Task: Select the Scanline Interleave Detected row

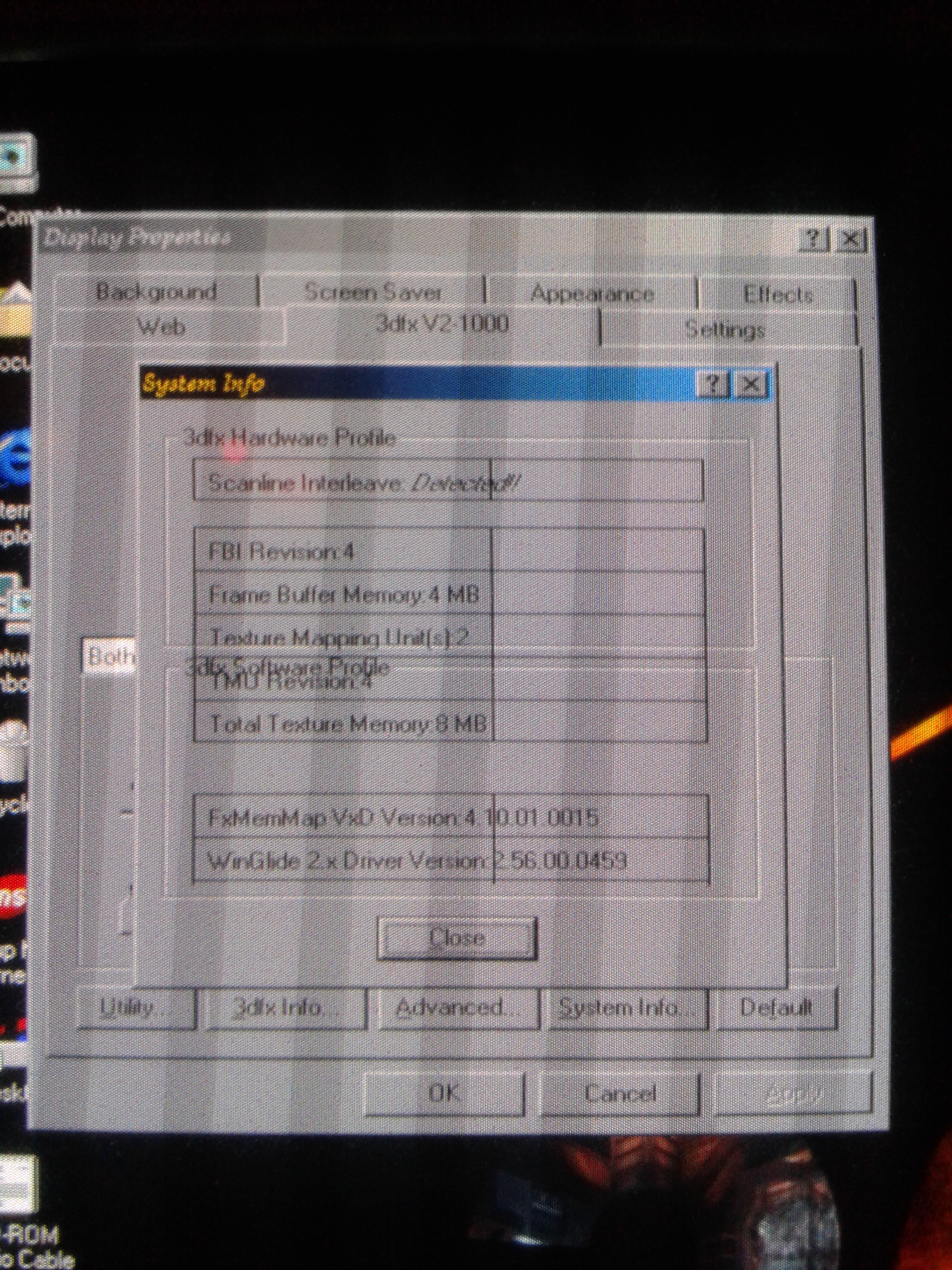Action: pos(449,481)
